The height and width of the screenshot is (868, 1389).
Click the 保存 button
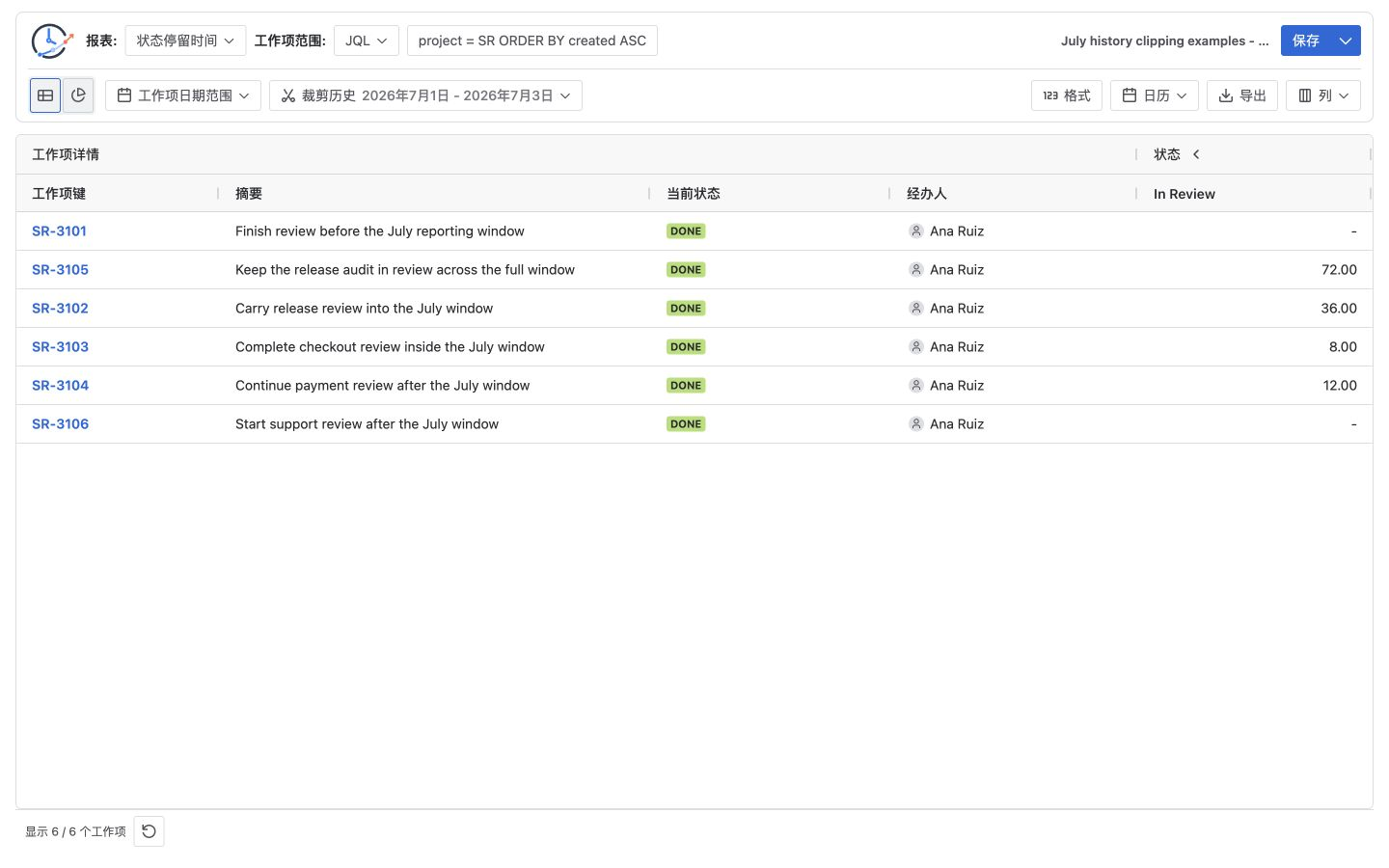(x=1306, y=41)
